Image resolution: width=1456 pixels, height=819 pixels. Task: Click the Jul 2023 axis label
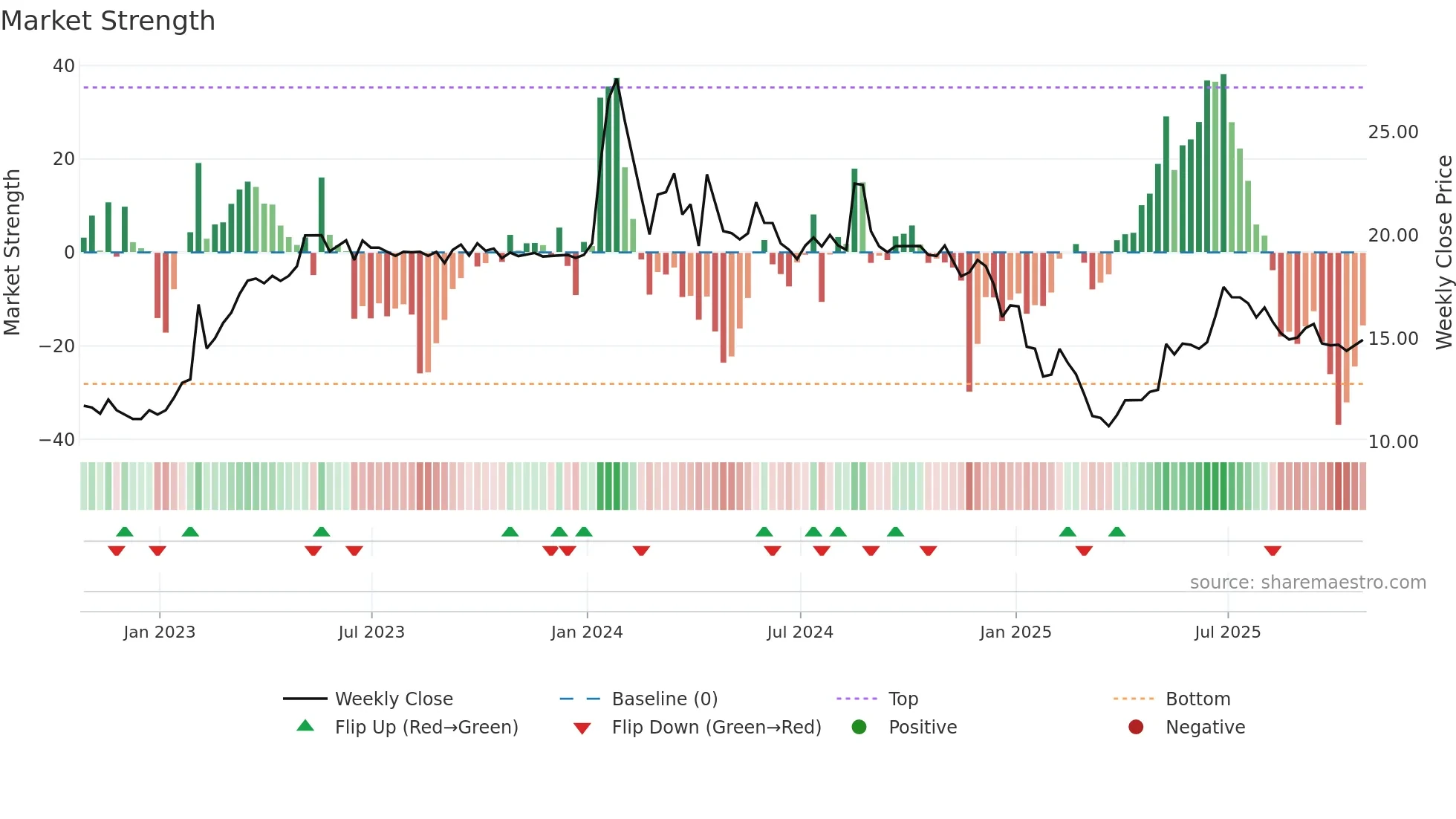371,632
